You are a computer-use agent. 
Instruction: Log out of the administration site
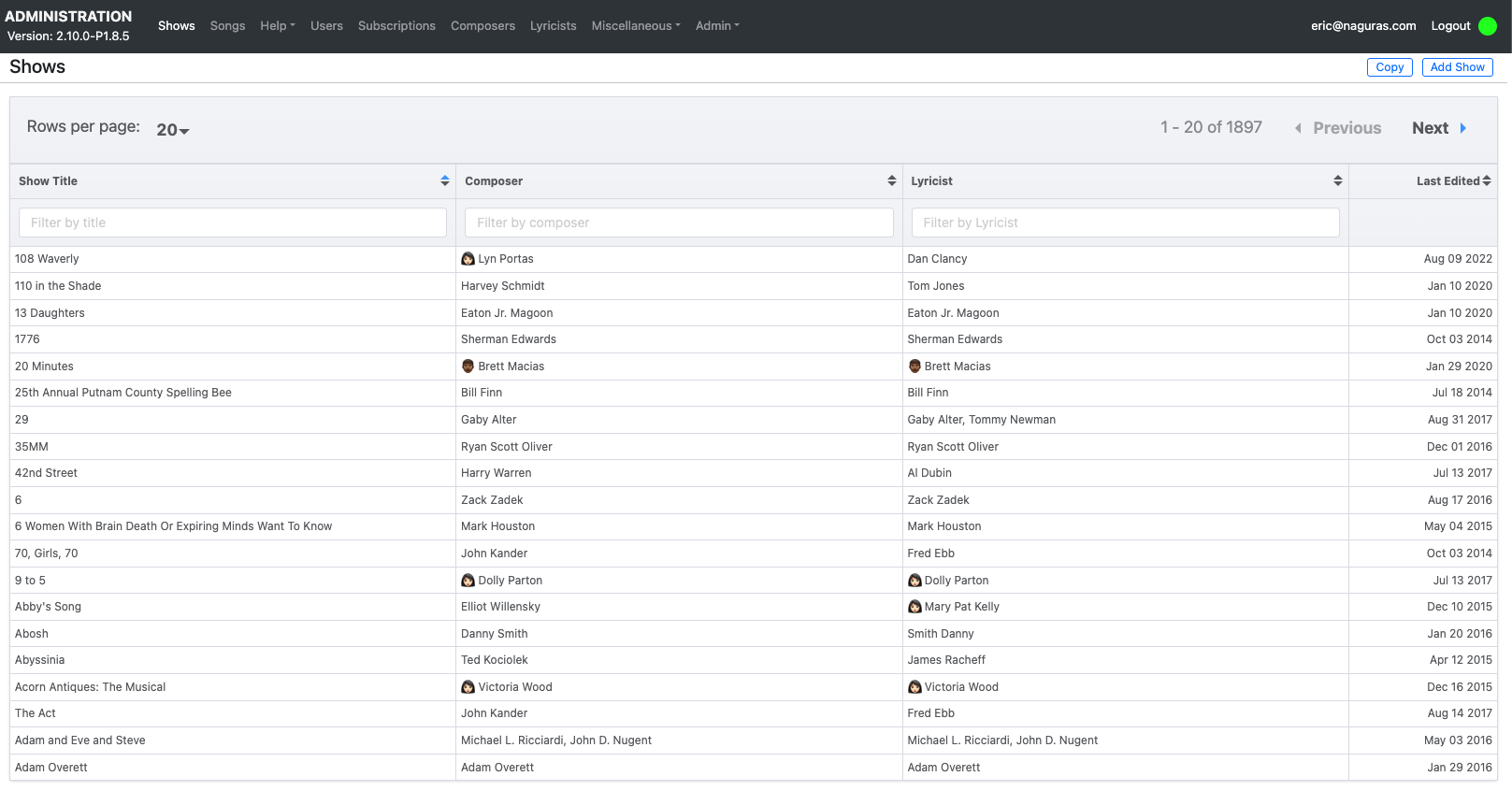point(1450,26)
